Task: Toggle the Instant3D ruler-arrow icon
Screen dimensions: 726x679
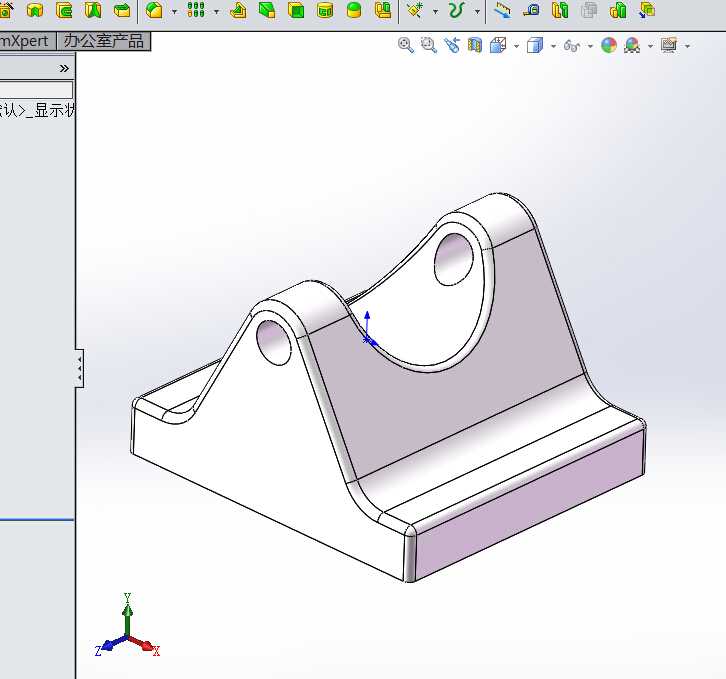Action: tap(502, 10)
